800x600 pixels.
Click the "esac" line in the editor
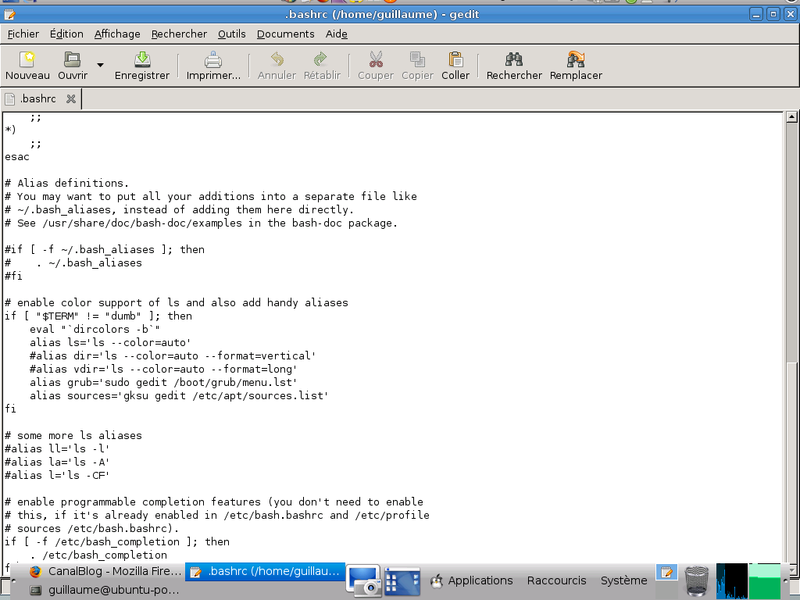(x=17, y=157)
